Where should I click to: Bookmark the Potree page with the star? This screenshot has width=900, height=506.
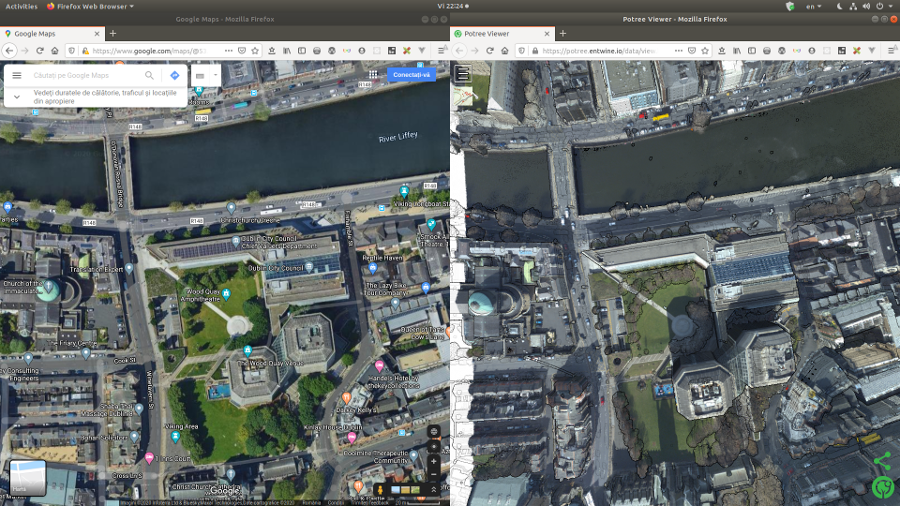(x=705, y=50)
